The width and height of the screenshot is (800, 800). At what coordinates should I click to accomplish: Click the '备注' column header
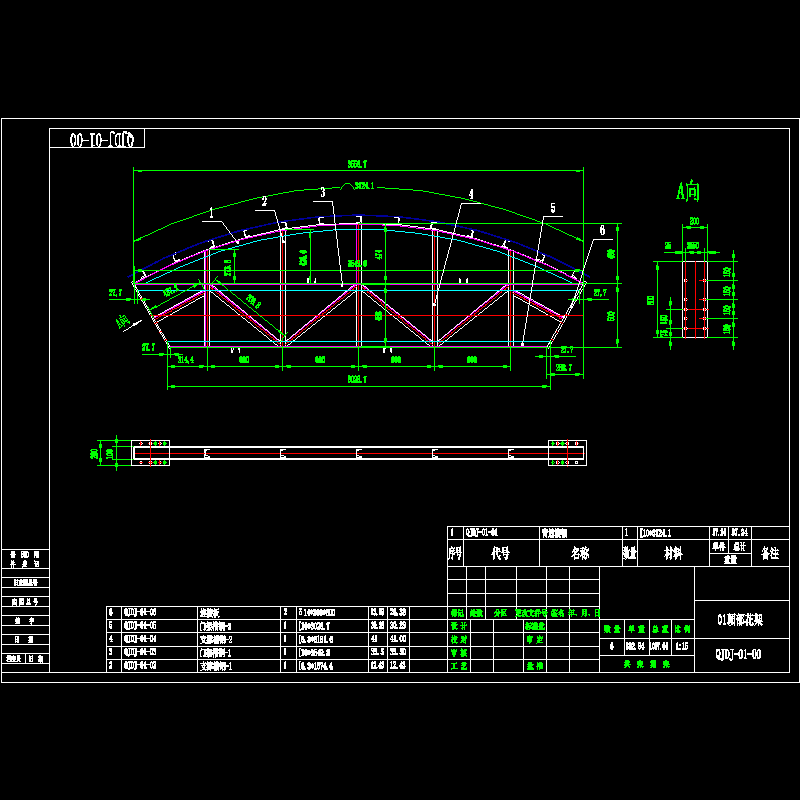tap(770, 553)
